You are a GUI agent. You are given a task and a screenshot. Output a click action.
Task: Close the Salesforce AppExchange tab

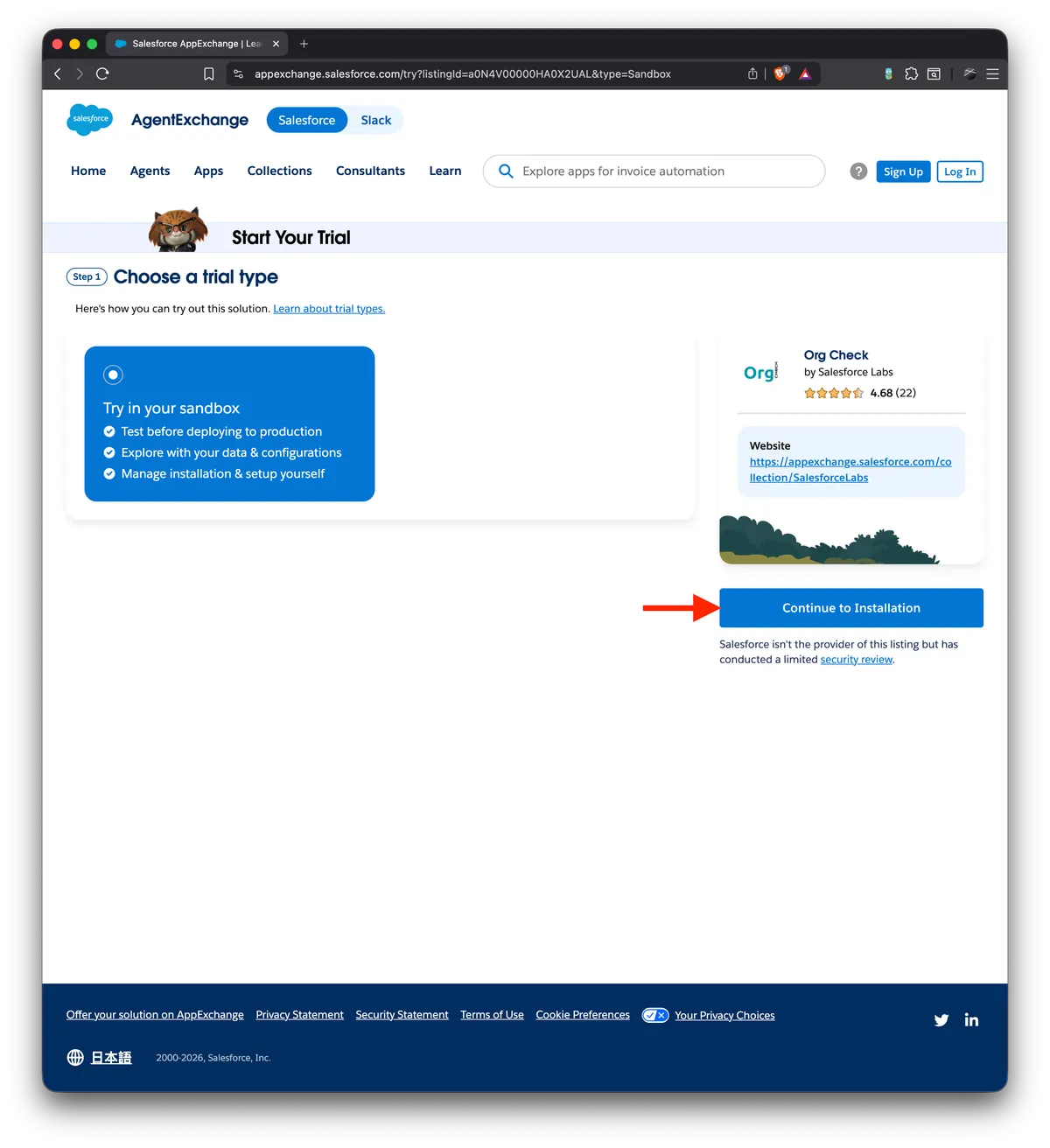276,44
